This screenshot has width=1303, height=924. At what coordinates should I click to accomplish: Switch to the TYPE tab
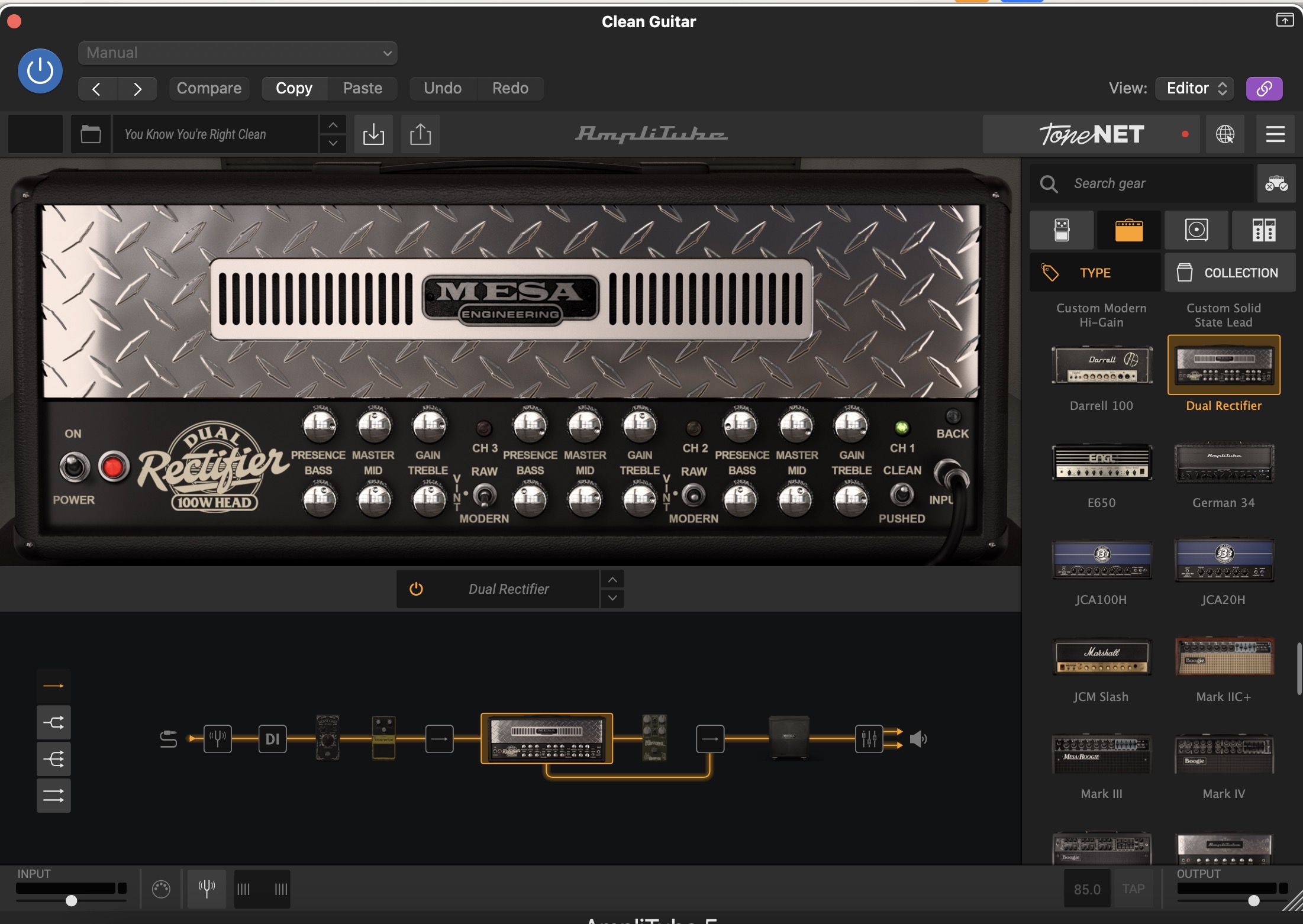[x=1095, y=273]
